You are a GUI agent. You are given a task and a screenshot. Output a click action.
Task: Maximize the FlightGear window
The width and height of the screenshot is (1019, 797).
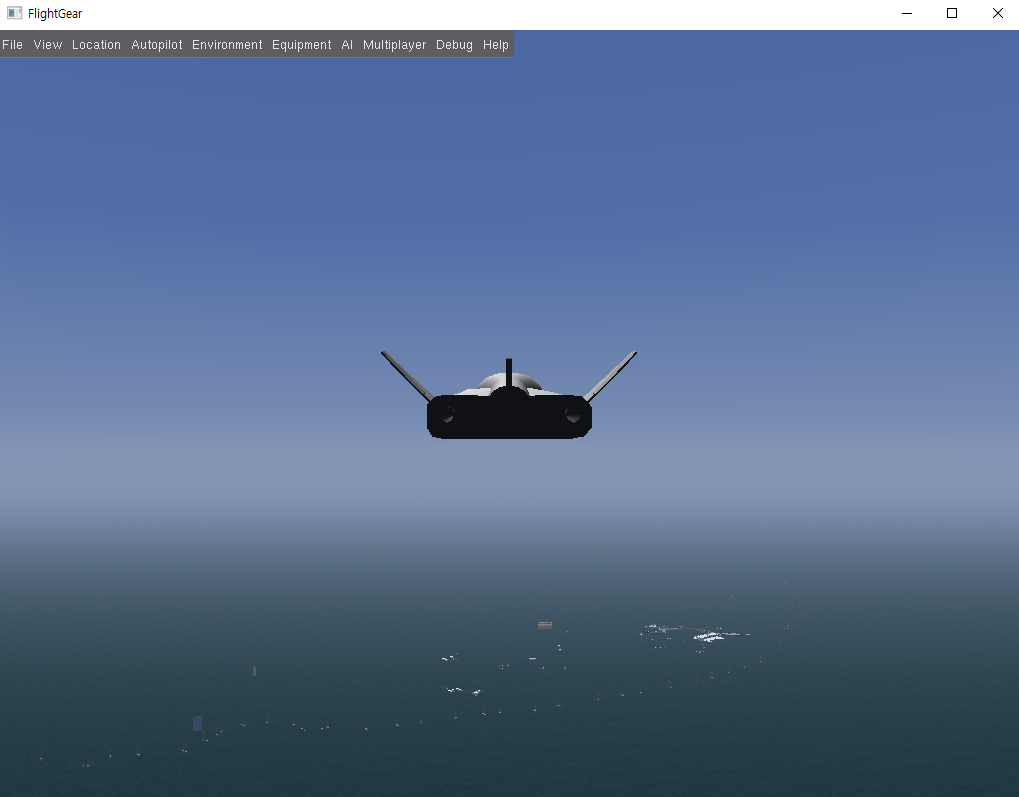coord(952,13)
